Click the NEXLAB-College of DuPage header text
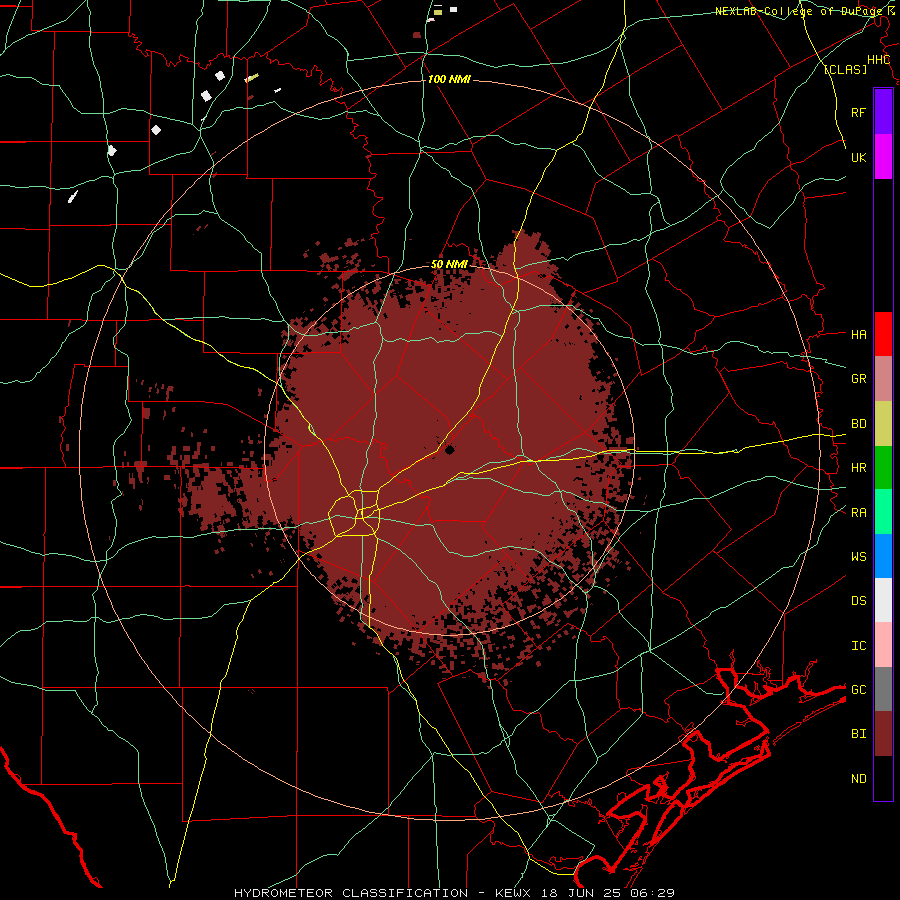Viewport: 900px width, 900px height. (x=800, y=11)
